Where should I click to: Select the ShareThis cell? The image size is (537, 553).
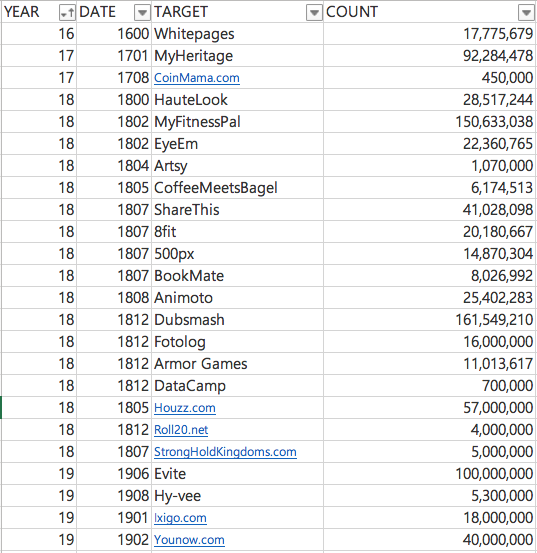pyautogui.click(x=238, y=210)
